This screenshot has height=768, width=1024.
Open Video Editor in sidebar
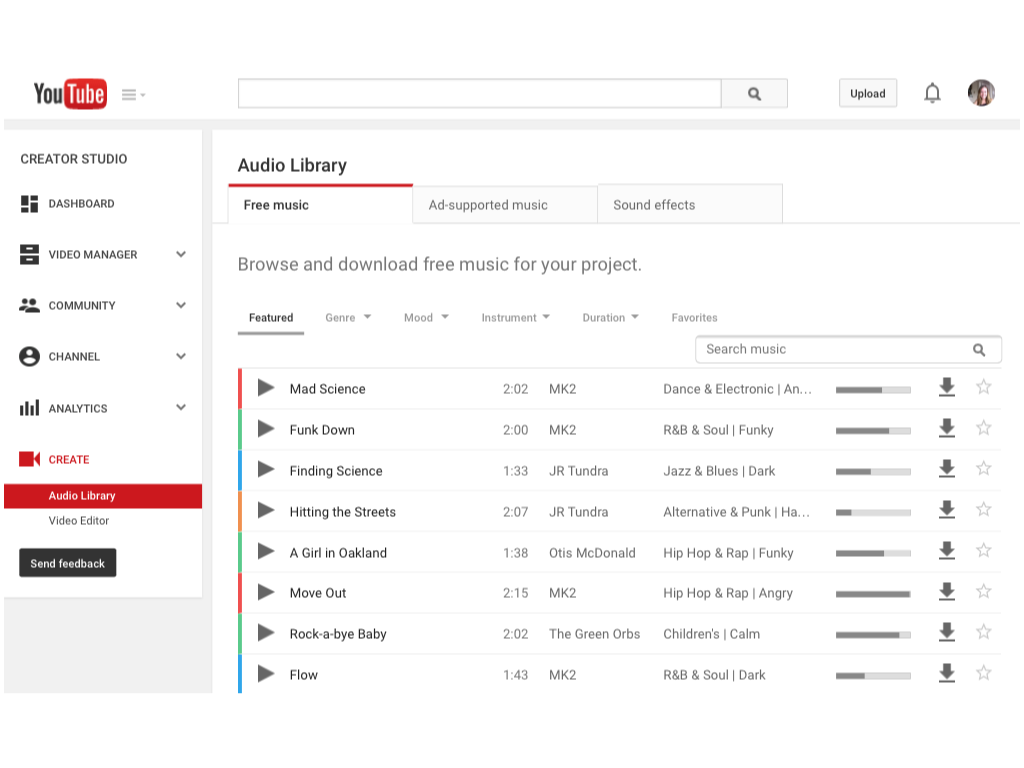[79, 520]
